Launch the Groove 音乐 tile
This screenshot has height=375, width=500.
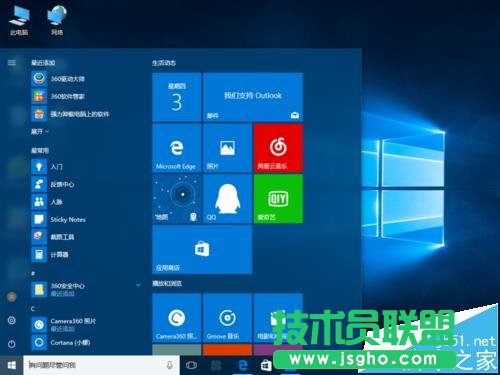click(227, 318)
